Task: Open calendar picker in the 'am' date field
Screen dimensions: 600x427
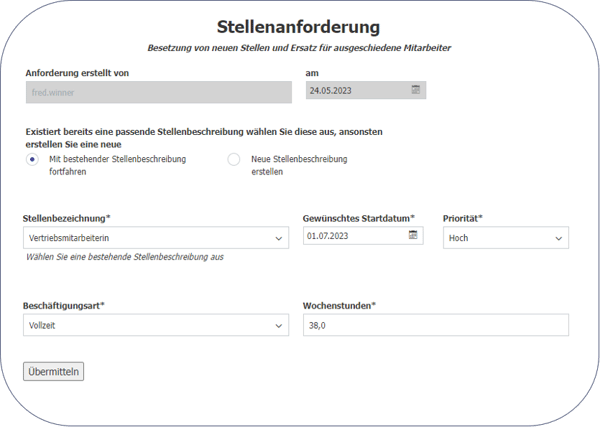Action: click(x=416, y=90)
